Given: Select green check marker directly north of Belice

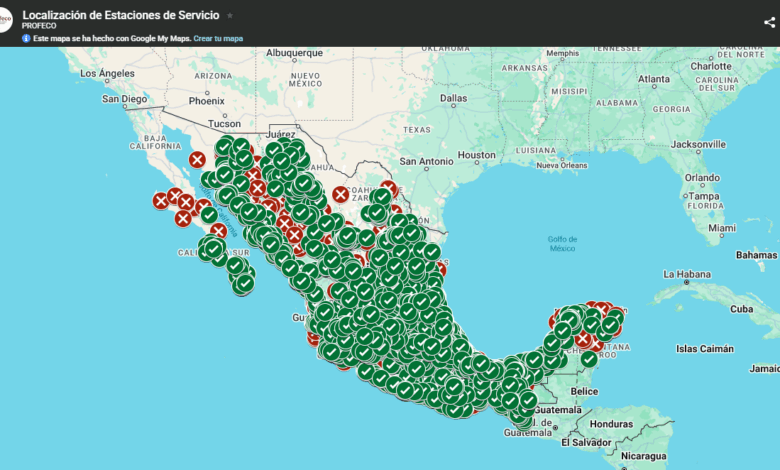Looking at the screenshot, I should [589, 359].
